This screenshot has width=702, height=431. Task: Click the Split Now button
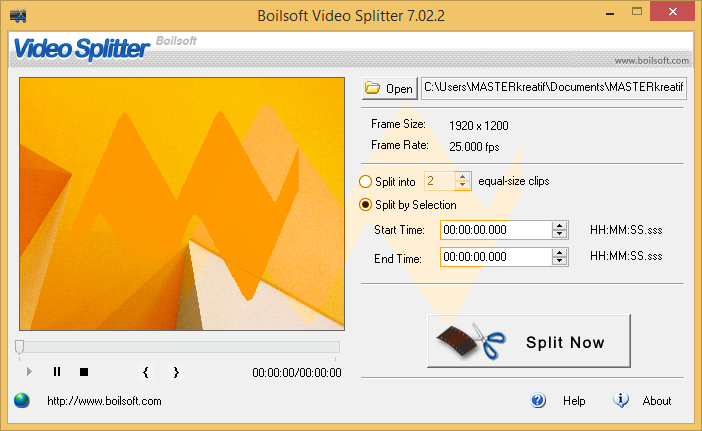[529, 343]
